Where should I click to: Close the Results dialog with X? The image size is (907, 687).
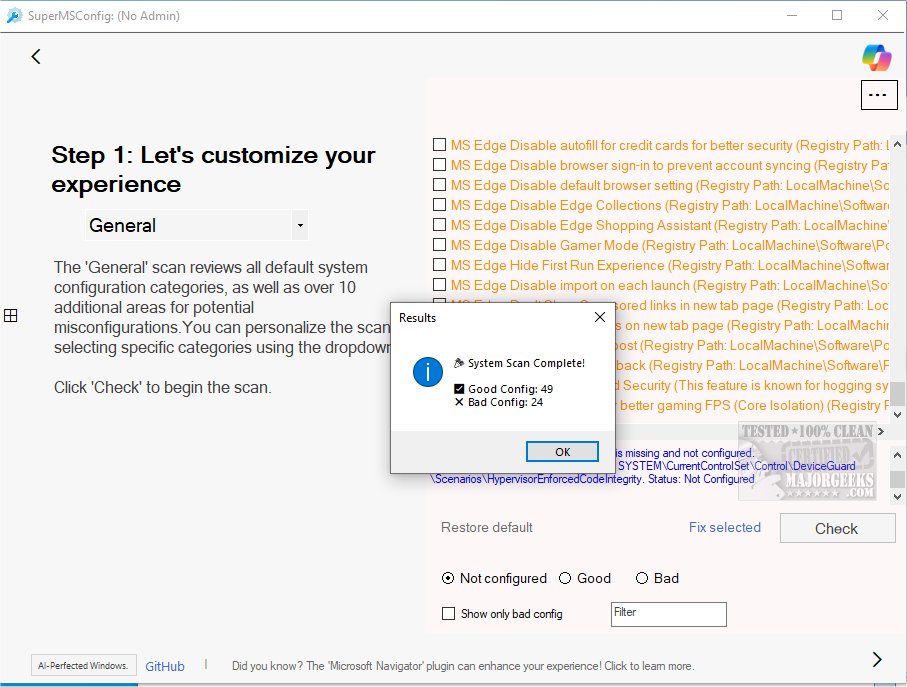click(600, 317)
